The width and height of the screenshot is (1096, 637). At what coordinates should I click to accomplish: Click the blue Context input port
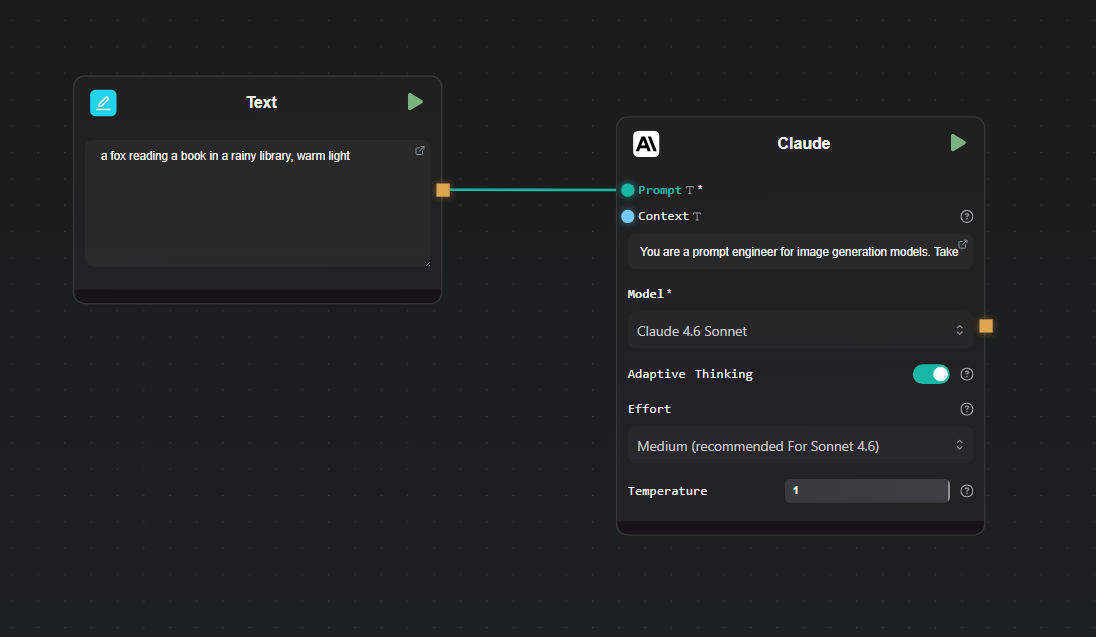(x=627, y=216)
